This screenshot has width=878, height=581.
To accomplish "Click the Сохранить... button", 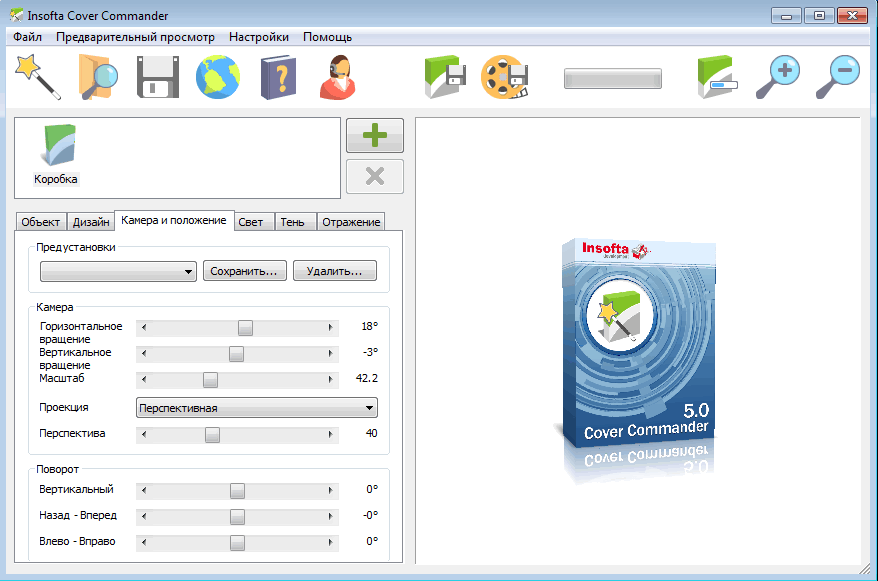I will (x=245, y=271).
